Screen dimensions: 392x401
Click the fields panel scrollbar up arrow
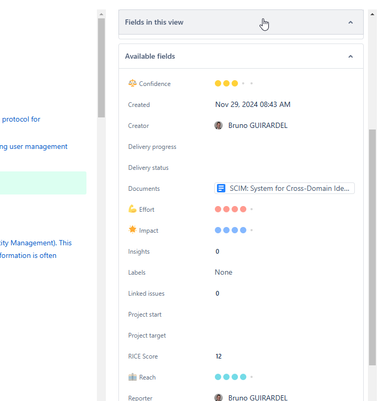[372, 14]
